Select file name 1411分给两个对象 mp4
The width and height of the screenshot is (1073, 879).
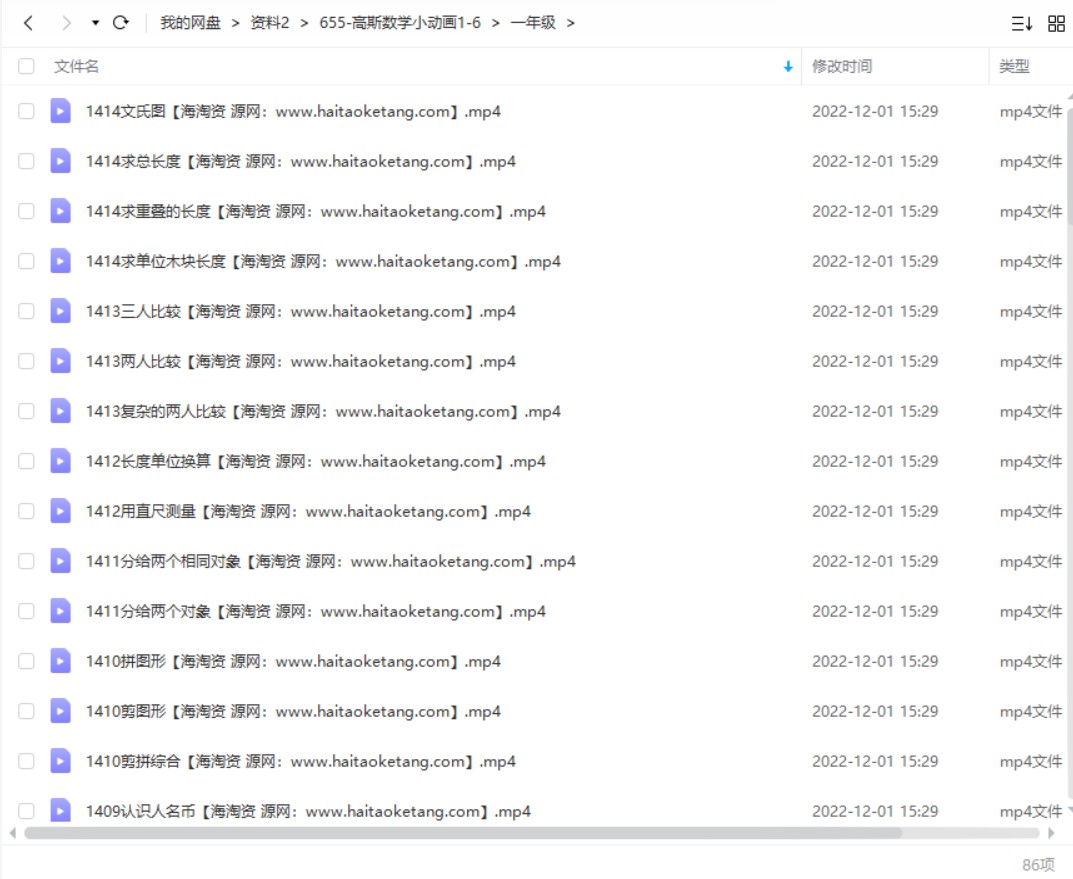click(x=315, y=611)
